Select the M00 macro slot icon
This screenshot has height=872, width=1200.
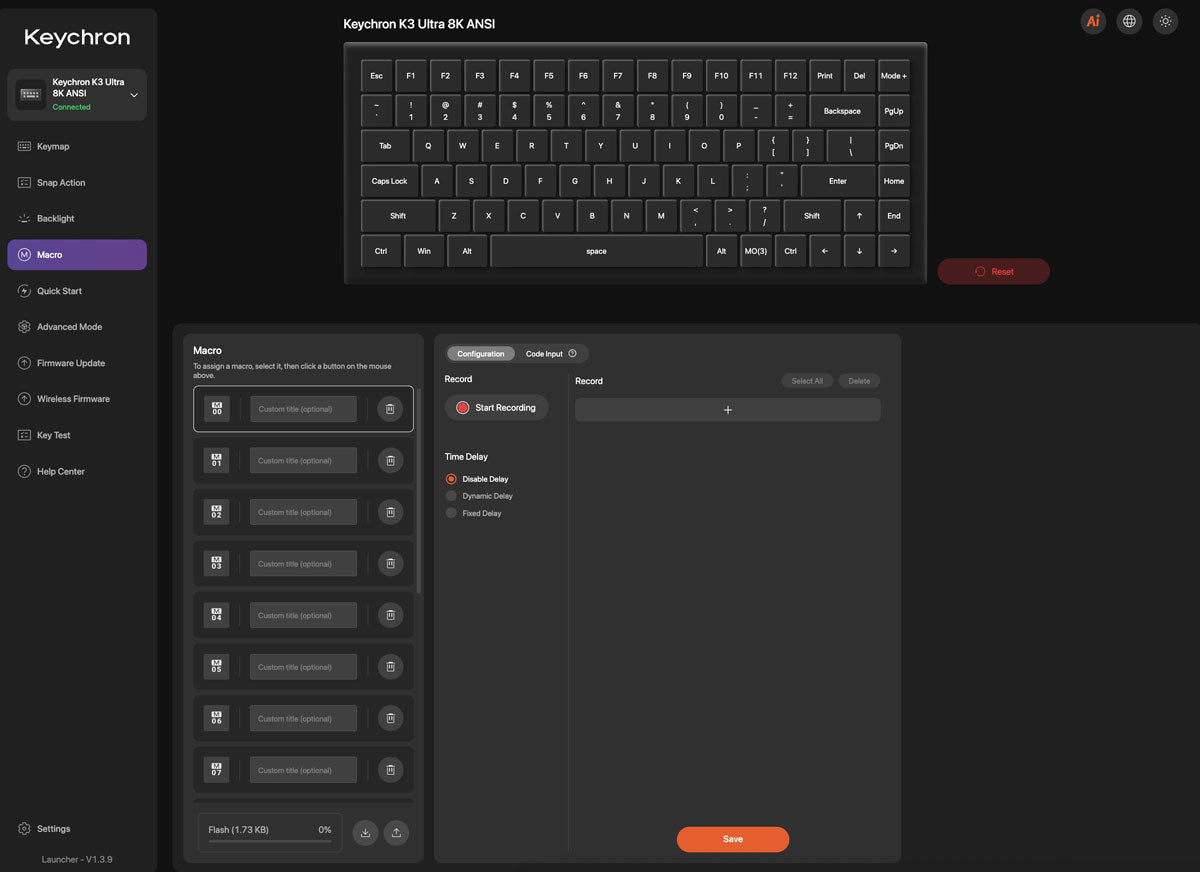point(217,408)
